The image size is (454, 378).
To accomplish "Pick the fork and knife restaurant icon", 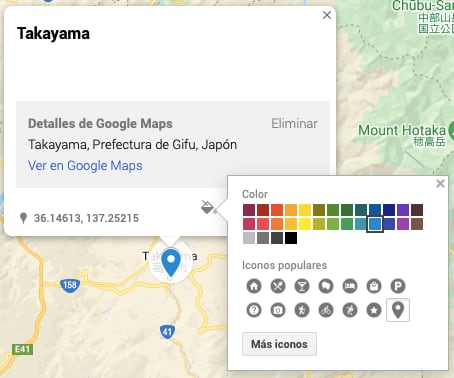I will point(278,286).
